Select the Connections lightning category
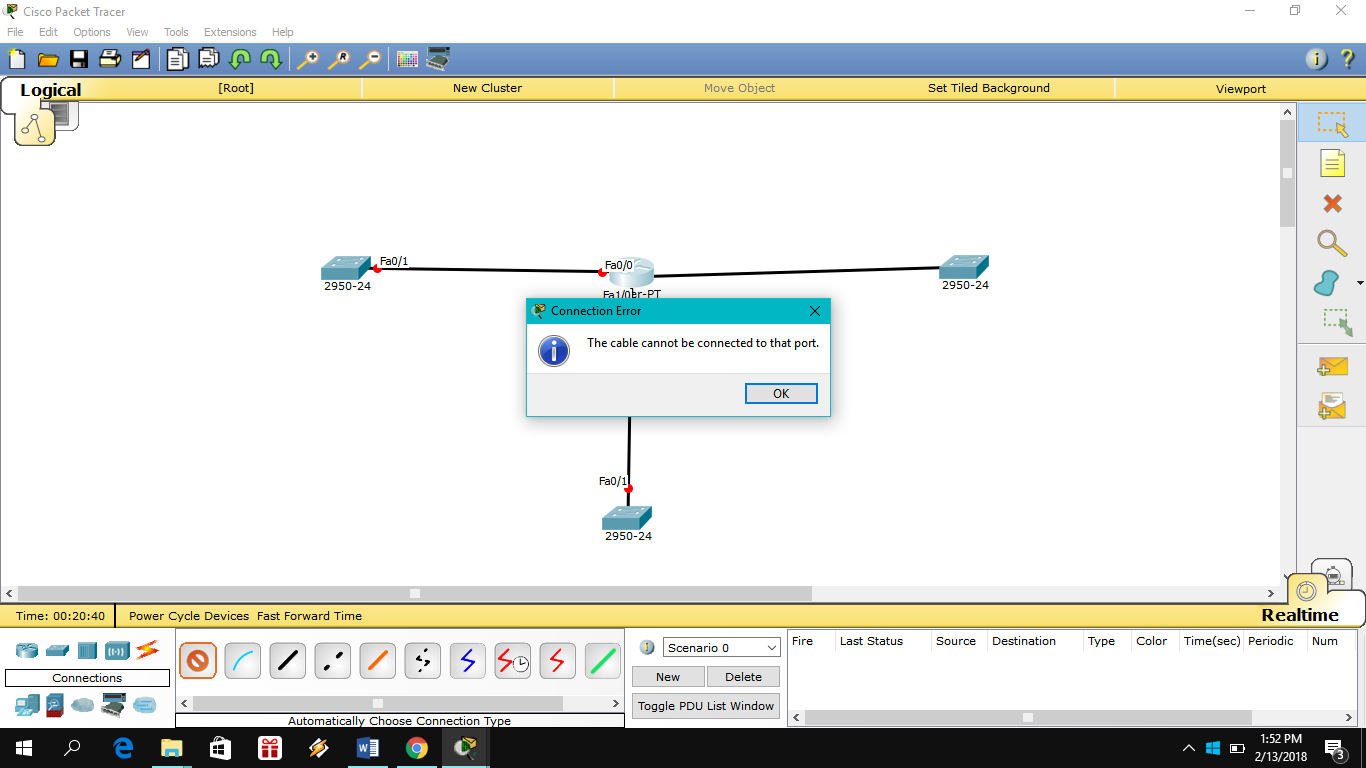This screenshot has height=768, width=1366. click(148, 650)
